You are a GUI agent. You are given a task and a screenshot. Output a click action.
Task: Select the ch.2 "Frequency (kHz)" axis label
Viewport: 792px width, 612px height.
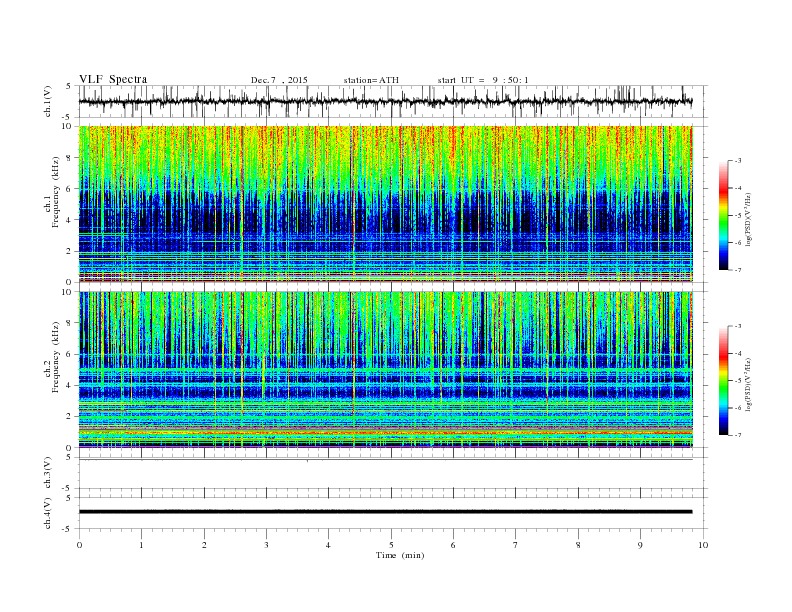pos(56,356)
